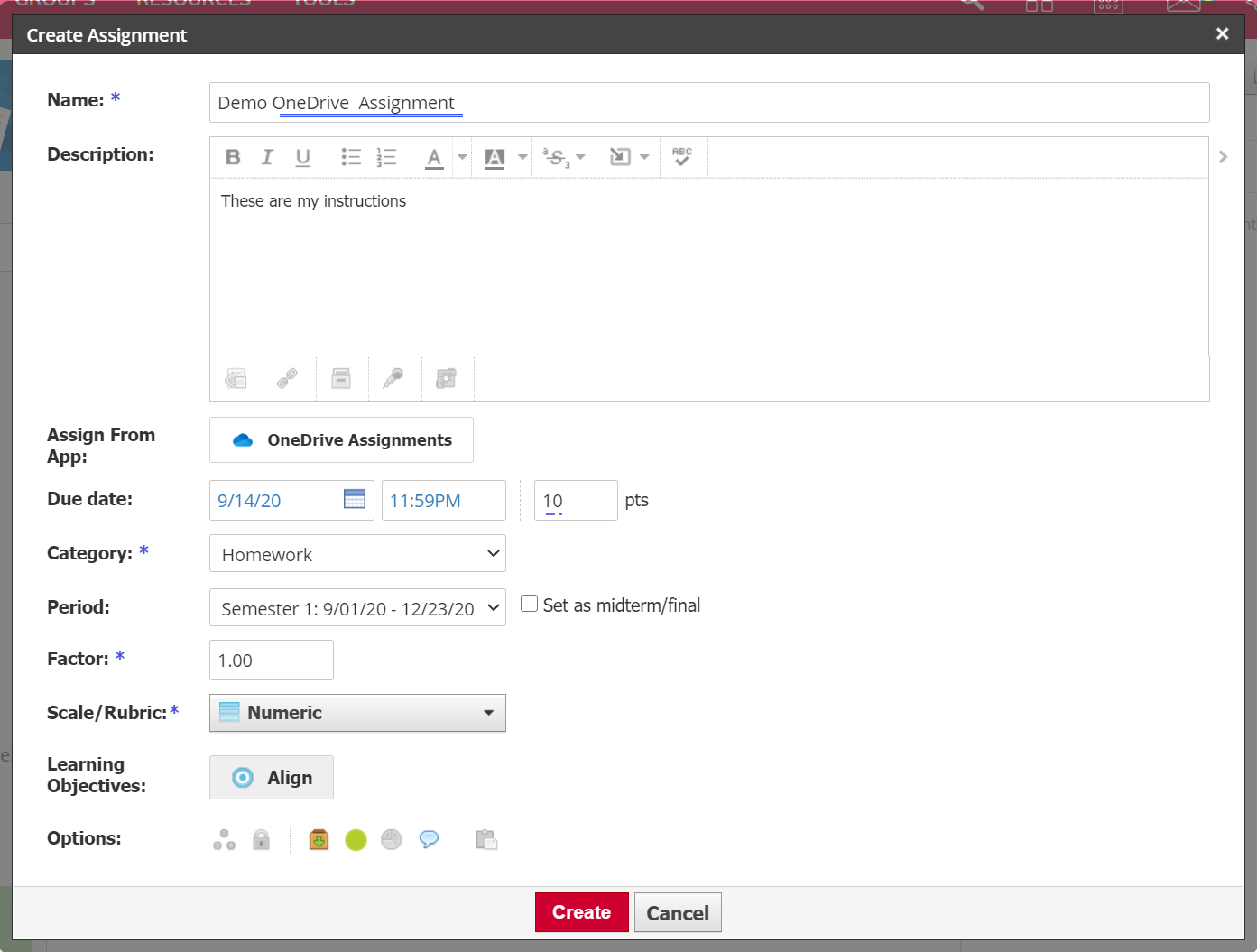Click the insert link chain icon
This screenshot has height=952, width=1257.
(x=288, y=379)
